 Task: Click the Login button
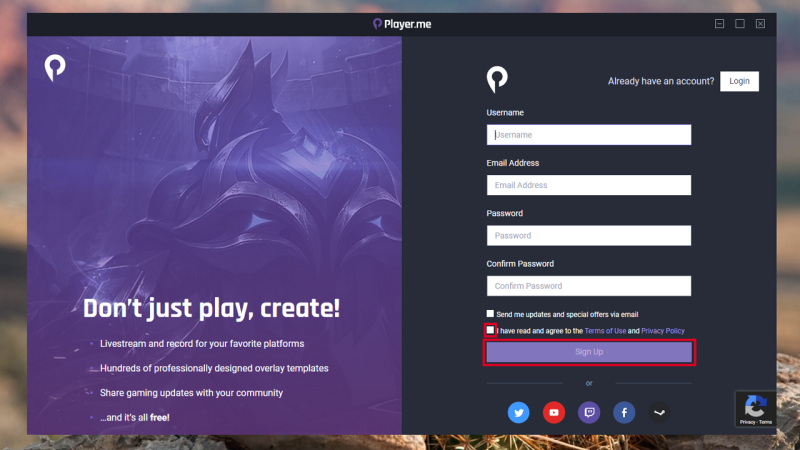coord(739,81)
